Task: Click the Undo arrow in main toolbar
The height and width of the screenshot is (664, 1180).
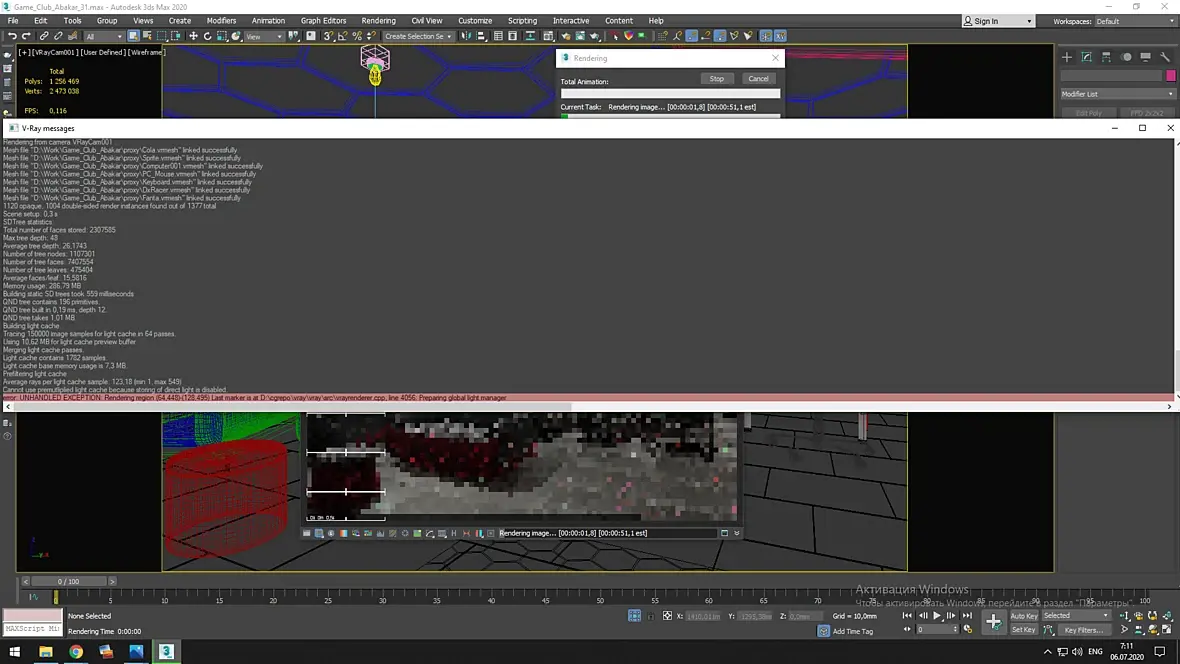Action: coord(12,36)
